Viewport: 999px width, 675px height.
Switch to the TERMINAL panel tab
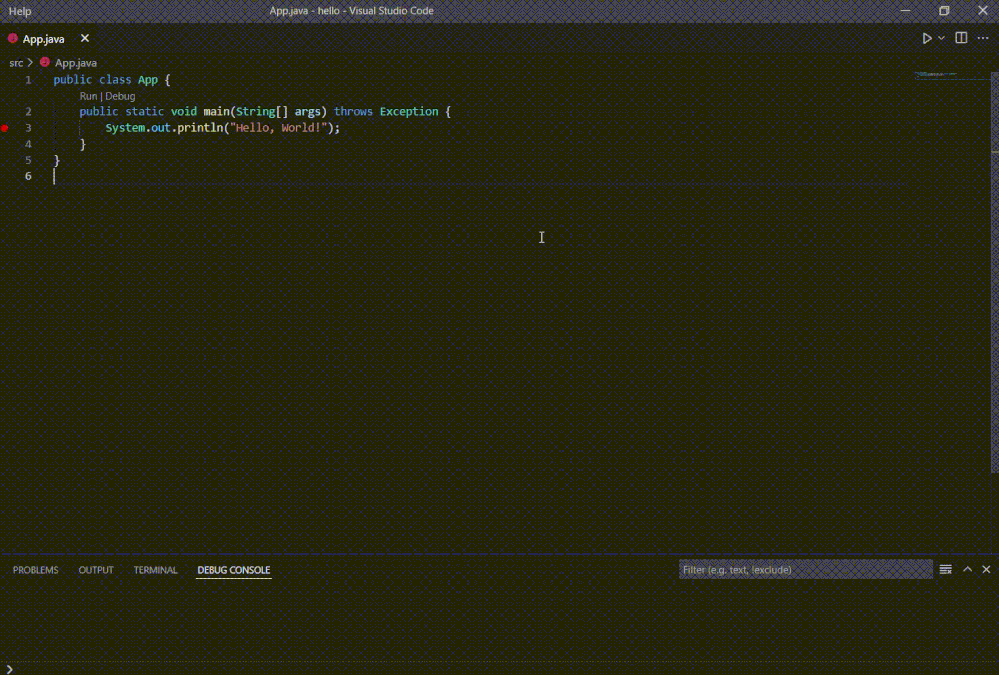tap(155, 570)
